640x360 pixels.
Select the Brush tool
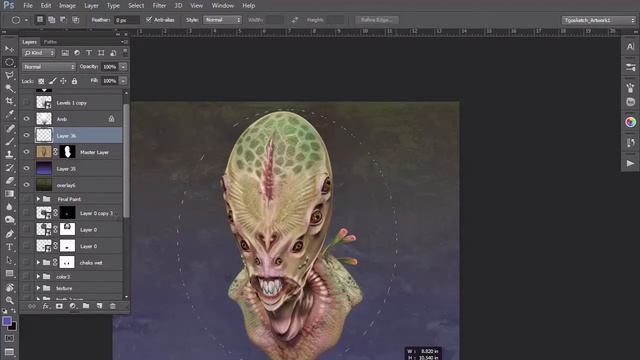[9, 141]
